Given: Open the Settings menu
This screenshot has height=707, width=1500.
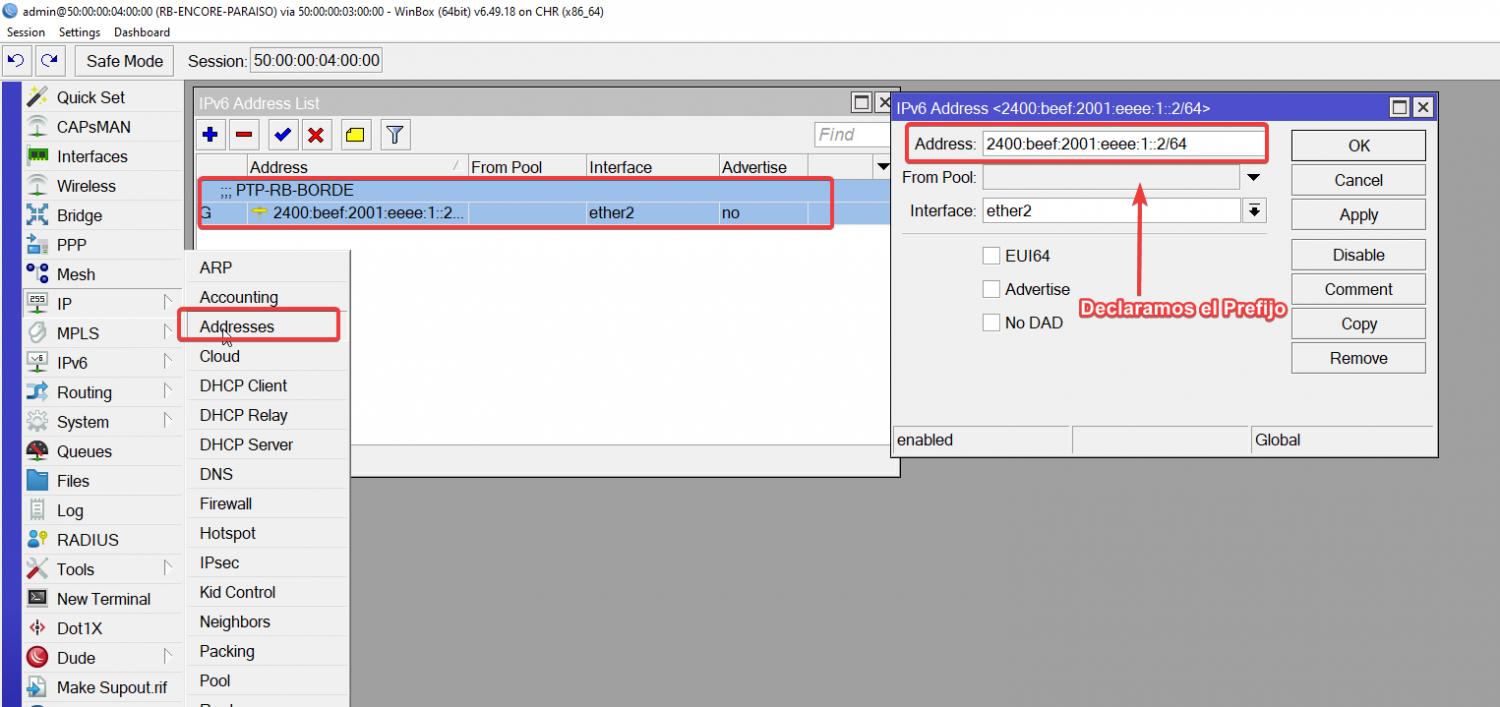Looking at the screenshot, I should coord(79,32).
